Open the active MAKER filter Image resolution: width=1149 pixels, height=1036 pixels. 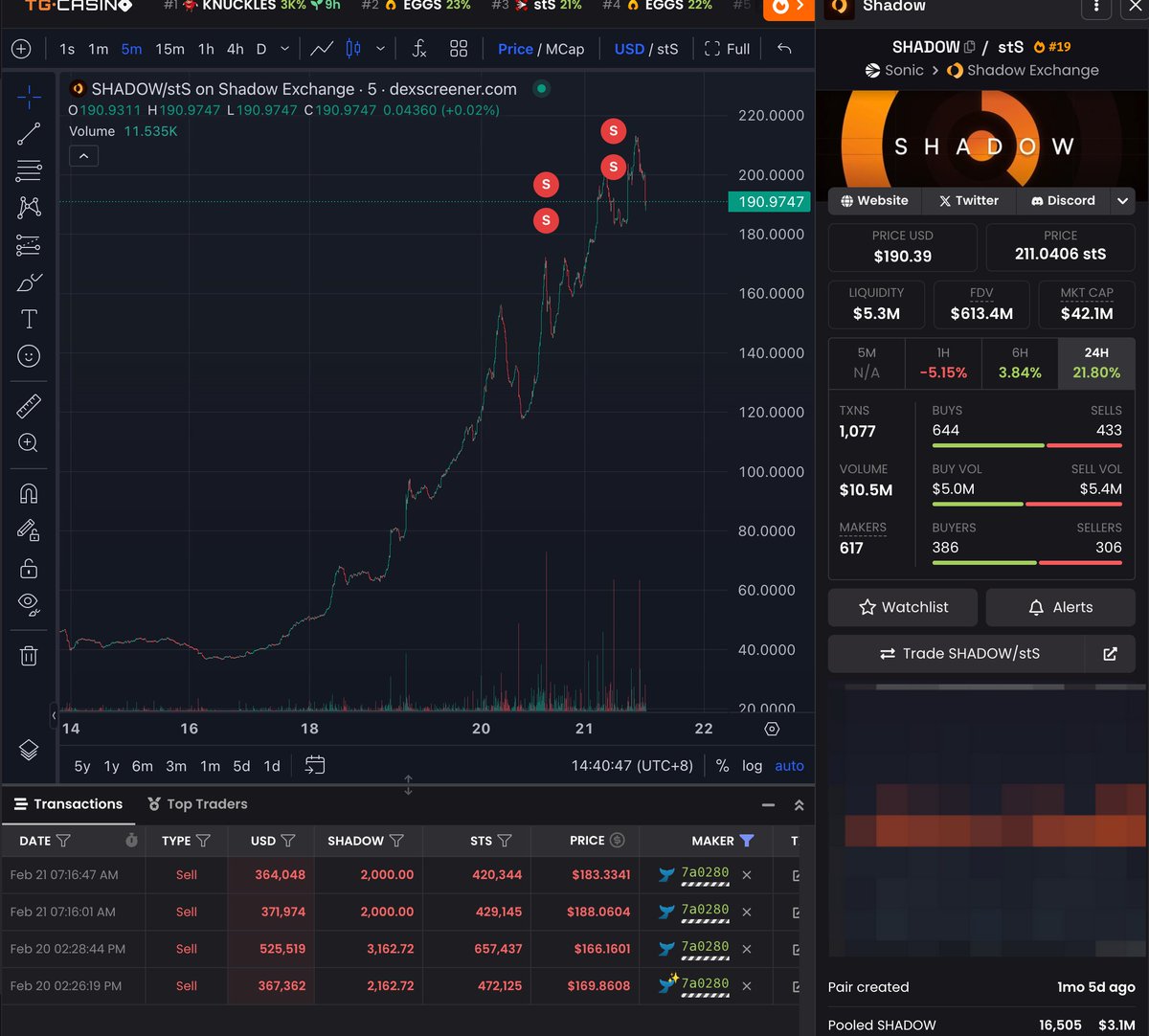coord(747,841)
